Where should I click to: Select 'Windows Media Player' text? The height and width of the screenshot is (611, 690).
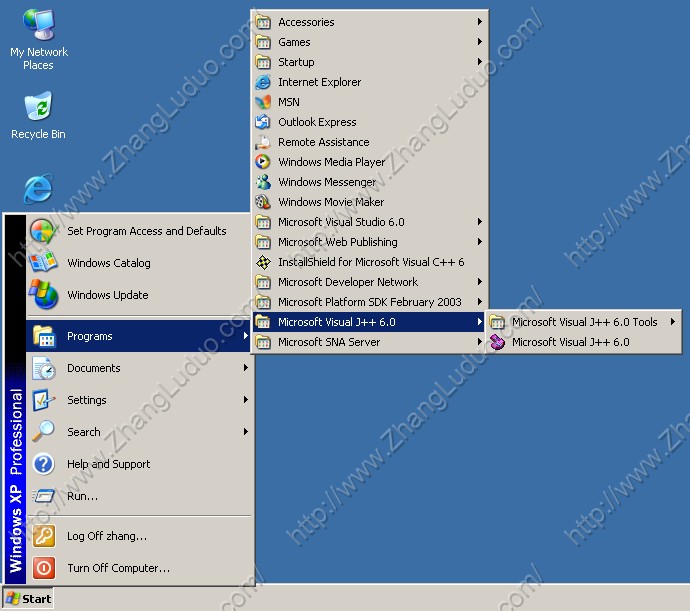(331, 162)
